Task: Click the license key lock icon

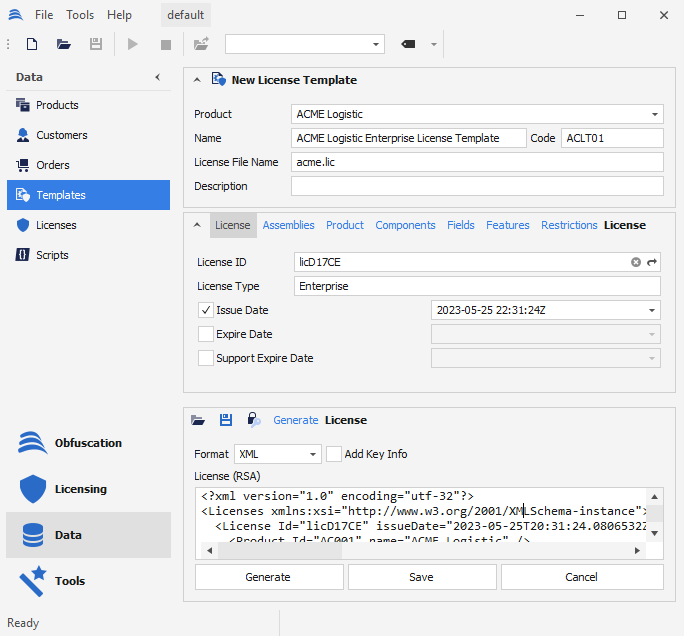Action: pyautogui.click(x=254, y=420)
